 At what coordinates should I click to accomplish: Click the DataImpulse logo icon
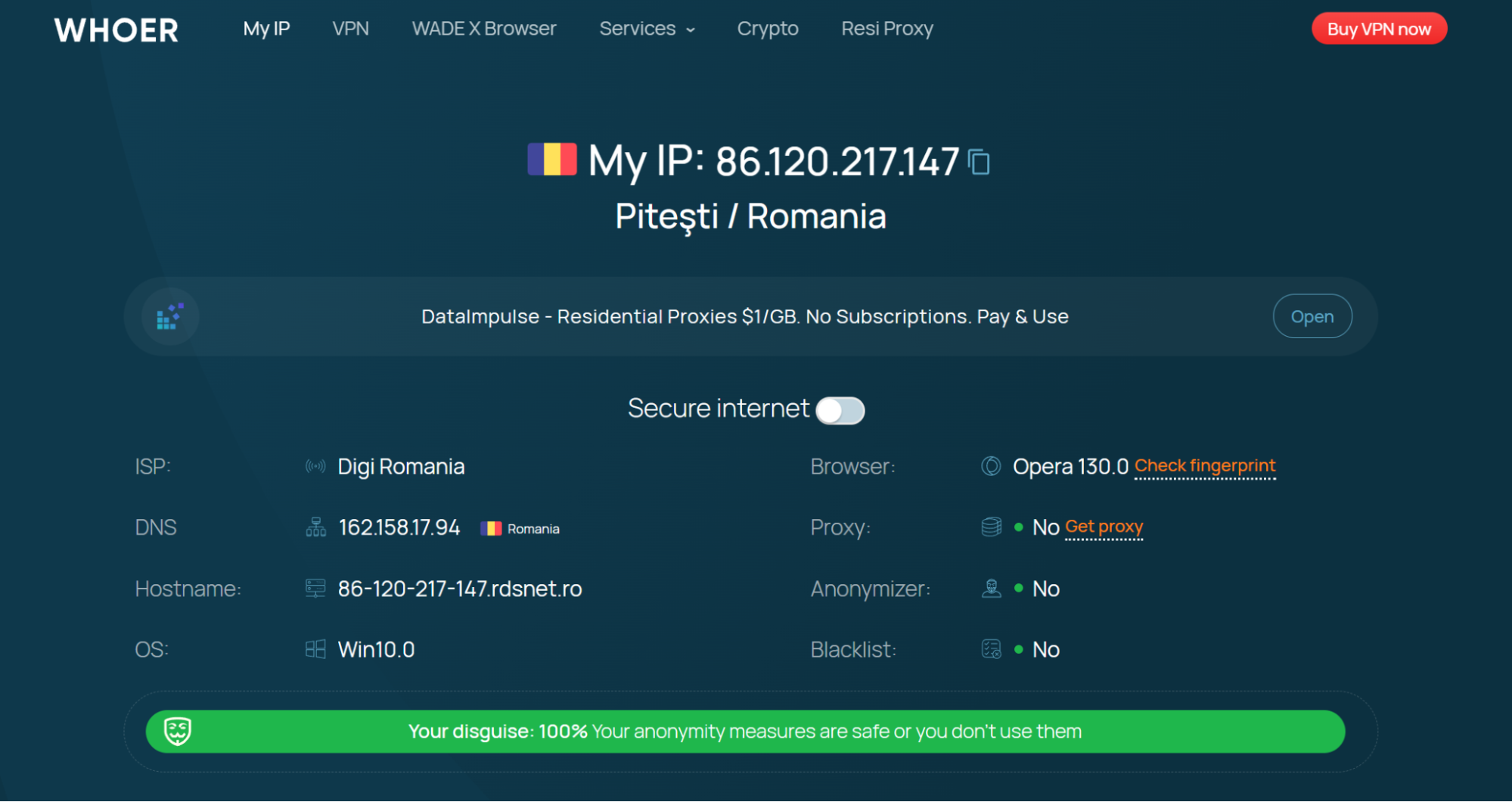point(170,317)
